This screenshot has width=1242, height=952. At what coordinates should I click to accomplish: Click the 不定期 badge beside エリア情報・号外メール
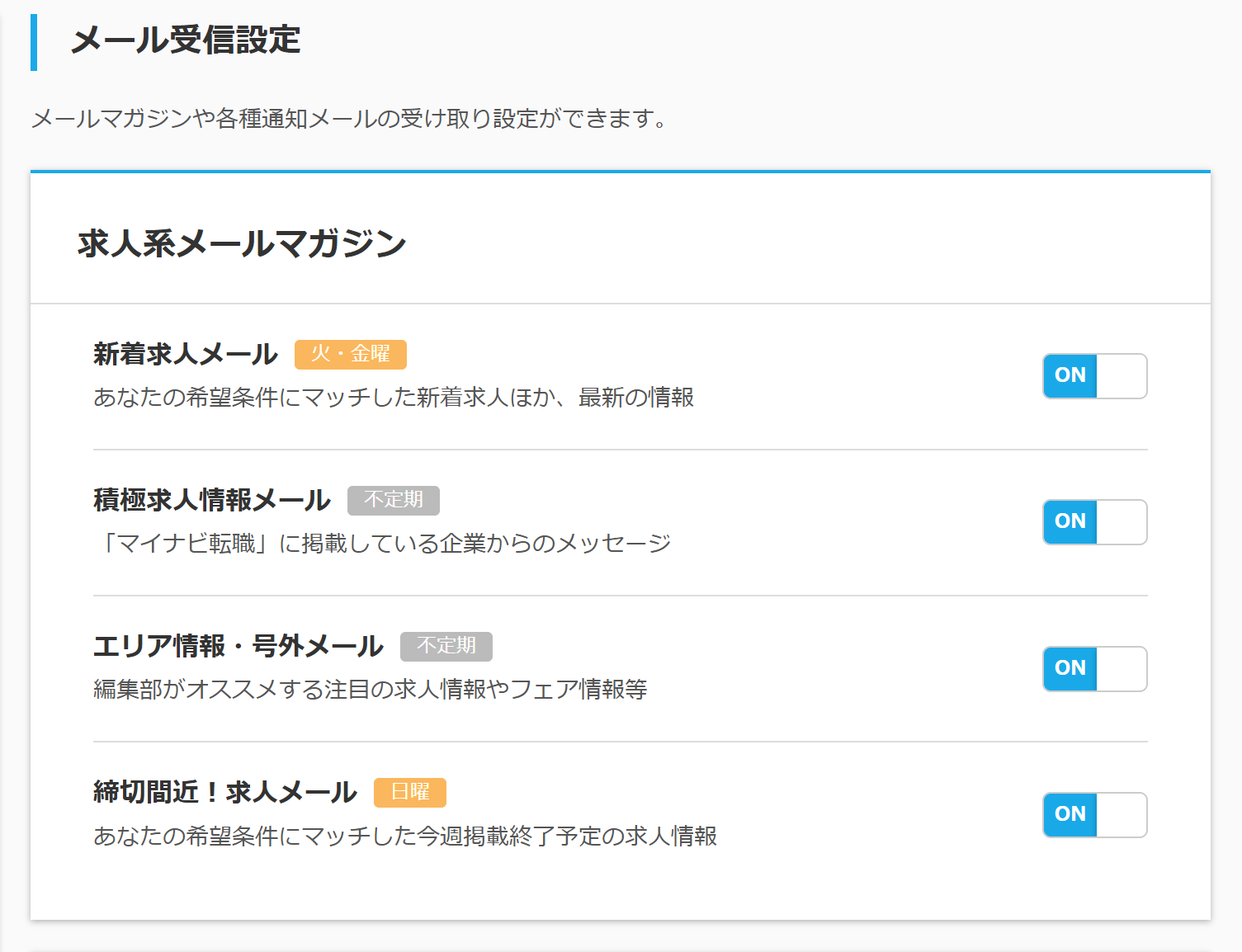tap(446, 647)
